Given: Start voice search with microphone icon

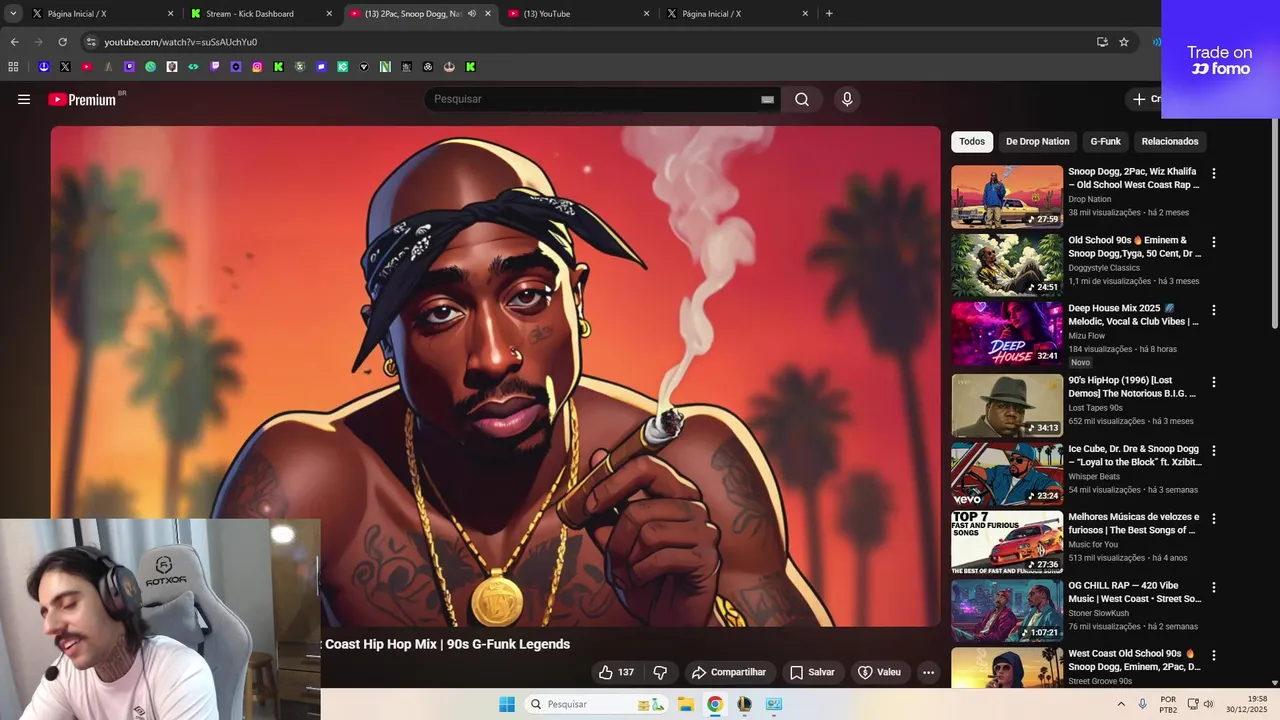Looking at the screenshot, I should pyautogui.click(x=847, y=99).
